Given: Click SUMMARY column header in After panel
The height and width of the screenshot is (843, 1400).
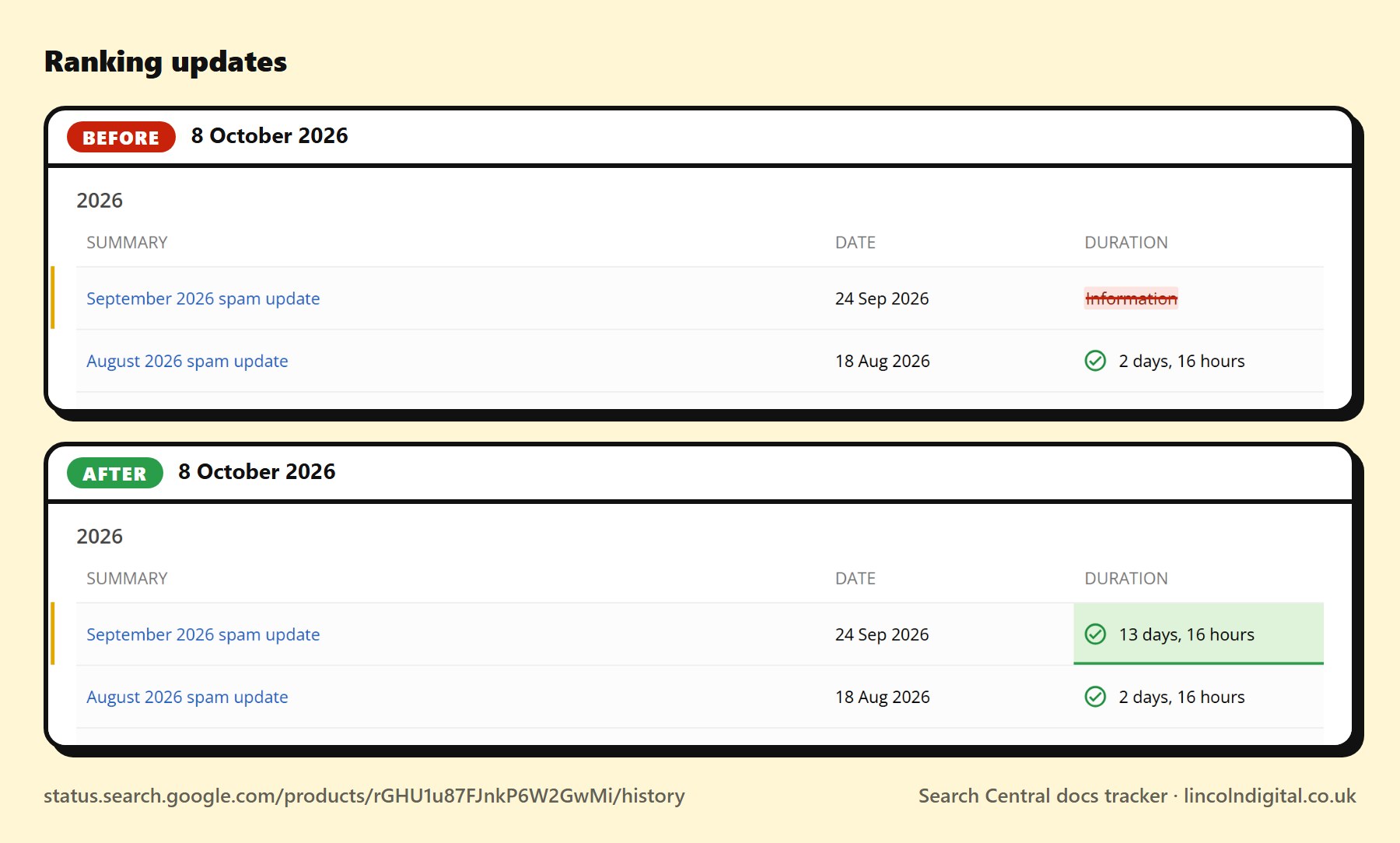Looking at the screenshot, I should [127, 579].
